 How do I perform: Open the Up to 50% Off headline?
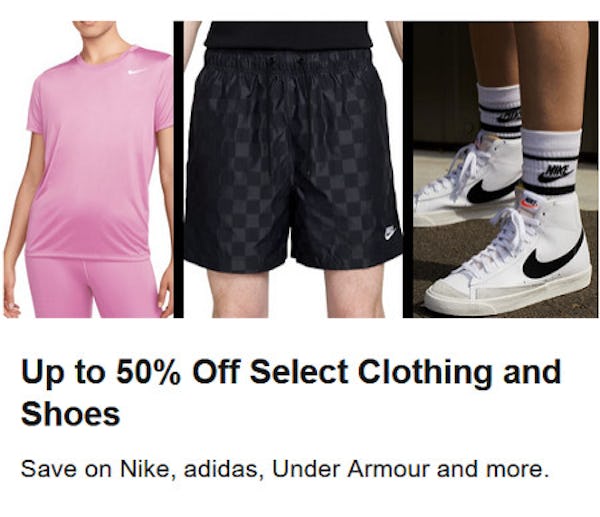click(x=291, y=392)
